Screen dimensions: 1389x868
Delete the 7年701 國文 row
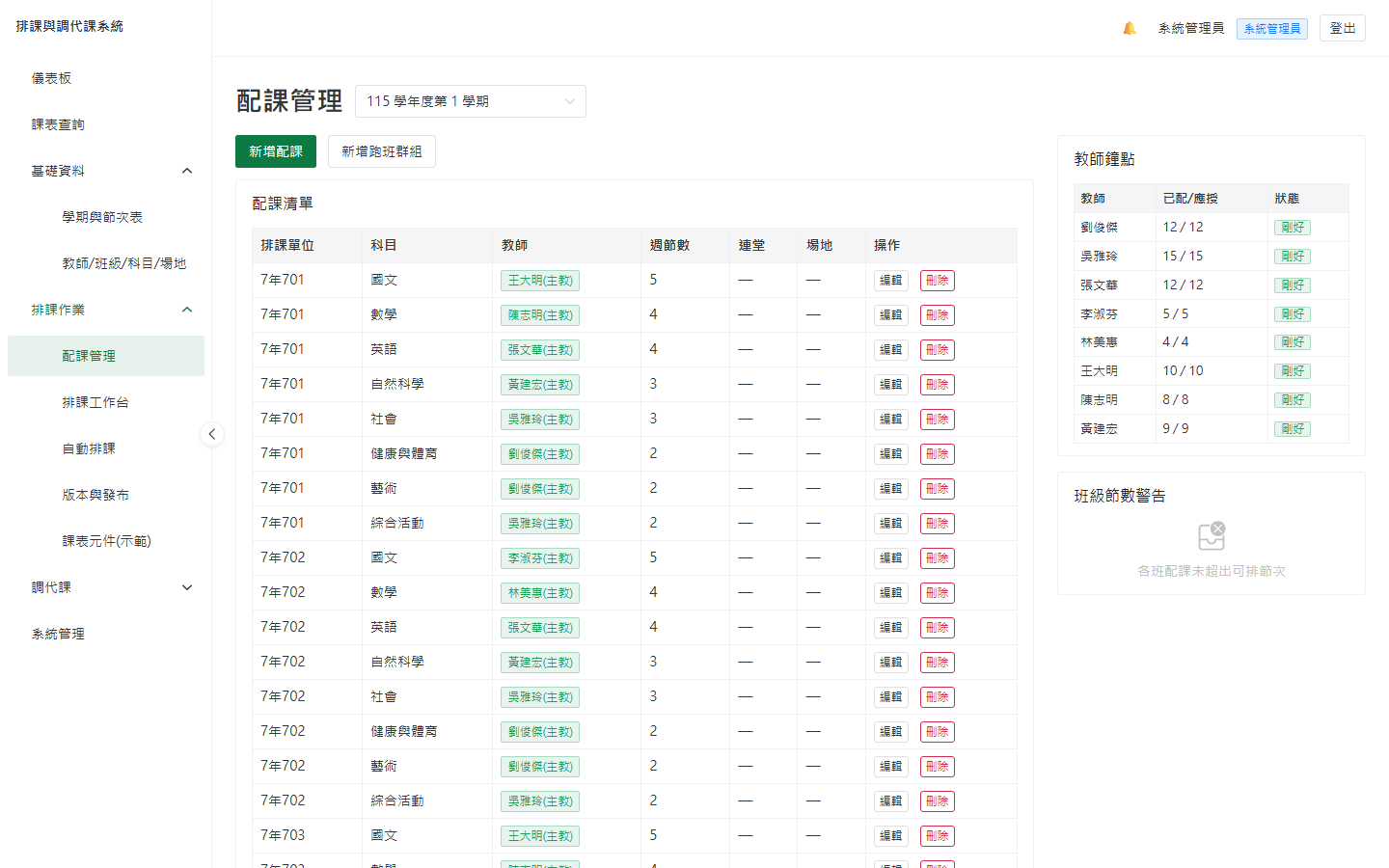(x=938, y=281)
